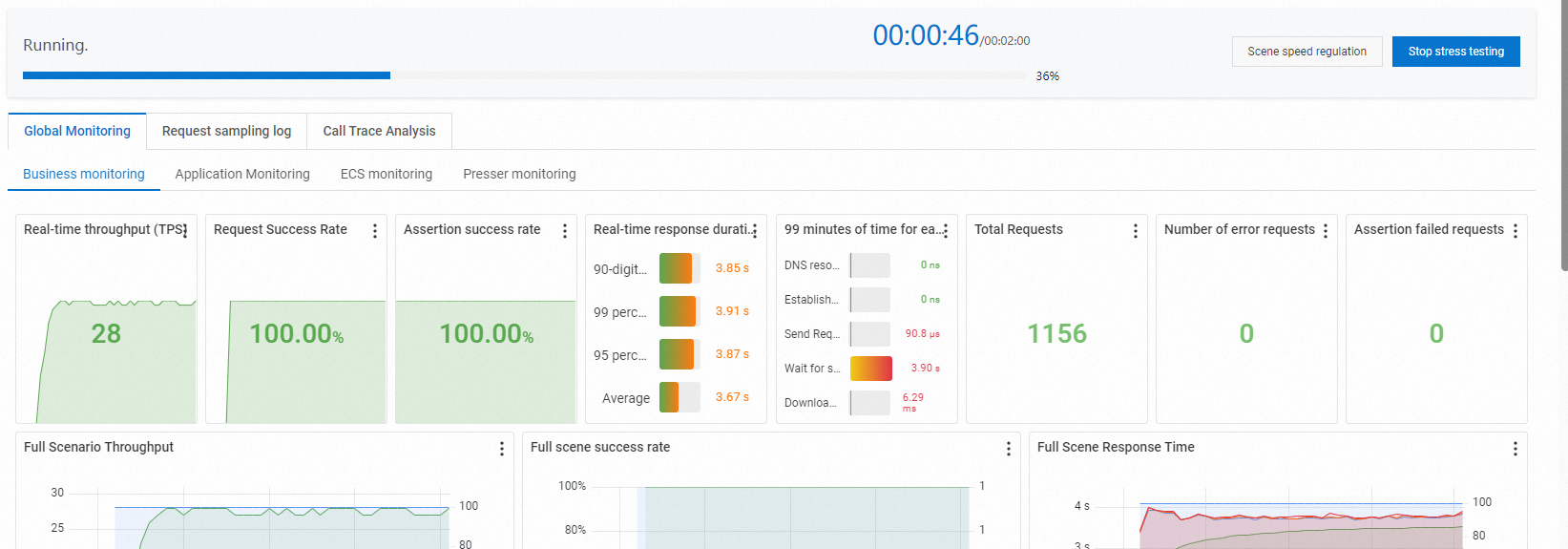Click the stress test progress bar
The image size is (1568, 549).
pos(524,75)
